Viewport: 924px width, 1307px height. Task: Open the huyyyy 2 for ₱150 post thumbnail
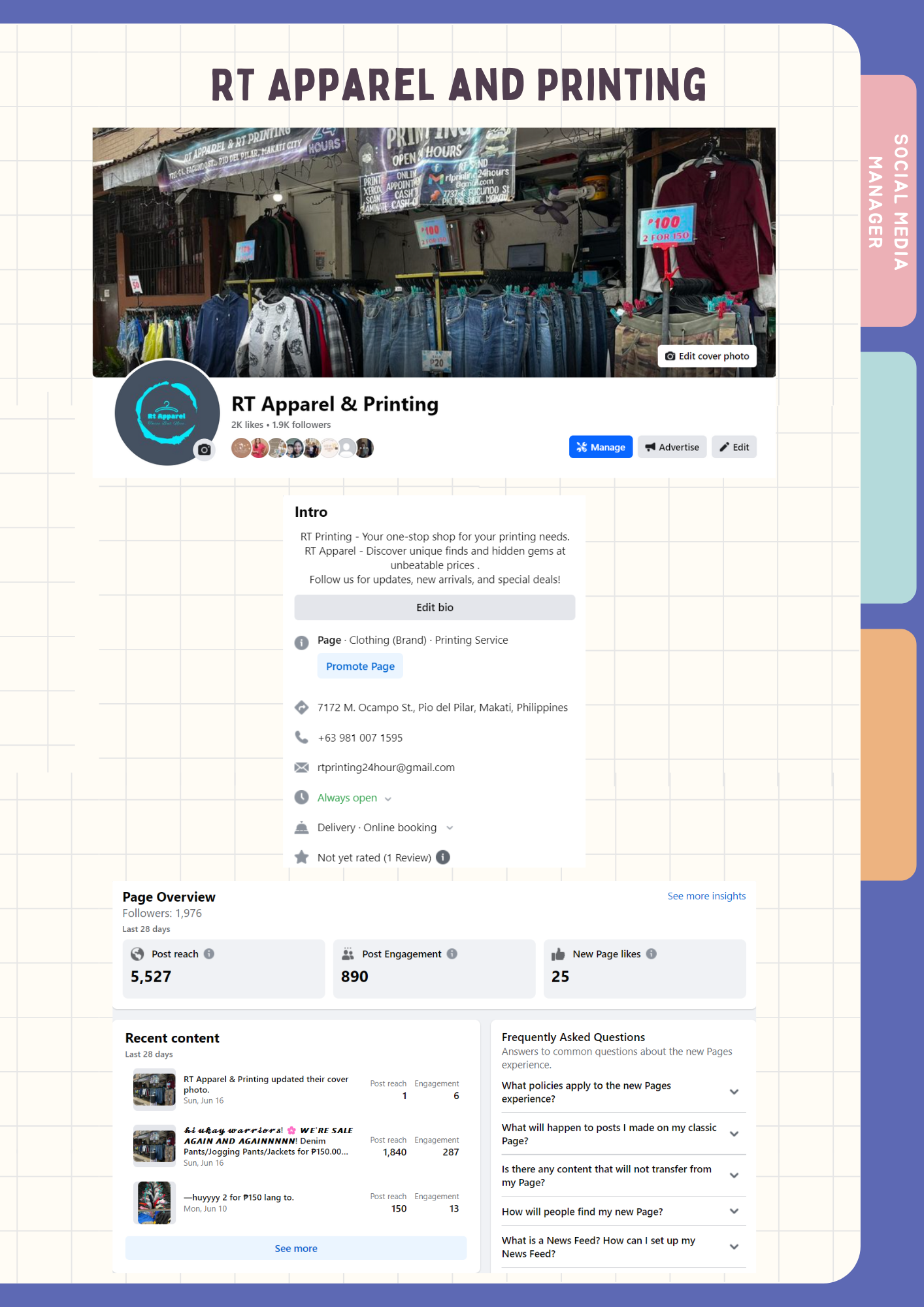[x=154, y=1202]
